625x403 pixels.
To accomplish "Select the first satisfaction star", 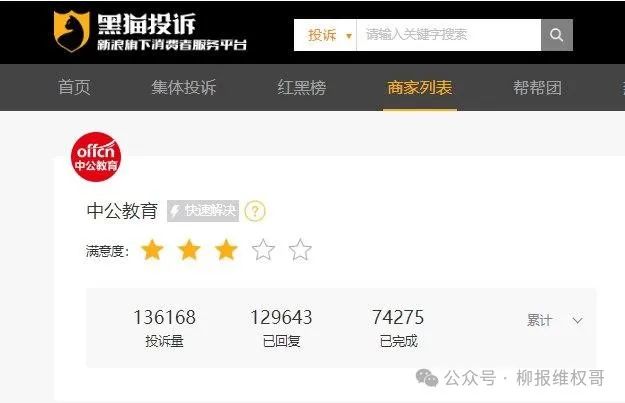I will coord(152,250).
